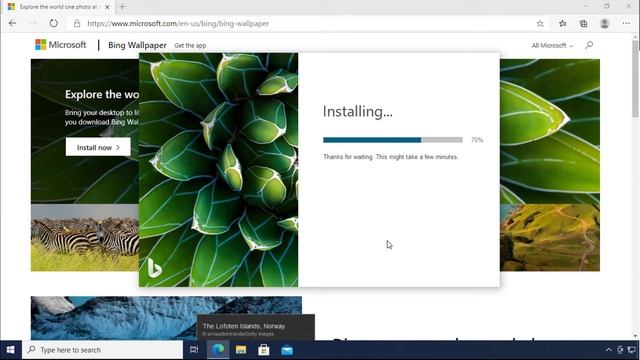Screen dimensions: 640x360
Task: Click the 'Install now' button
Action: point(98,147)
